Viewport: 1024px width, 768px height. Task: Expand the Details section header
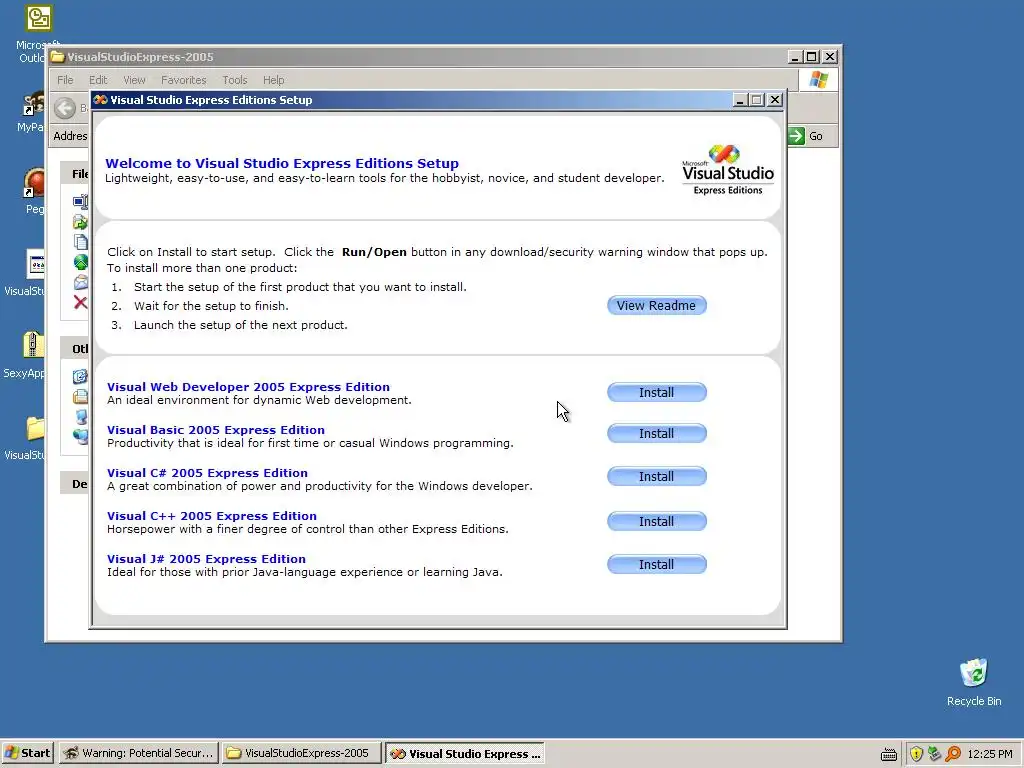74,484
